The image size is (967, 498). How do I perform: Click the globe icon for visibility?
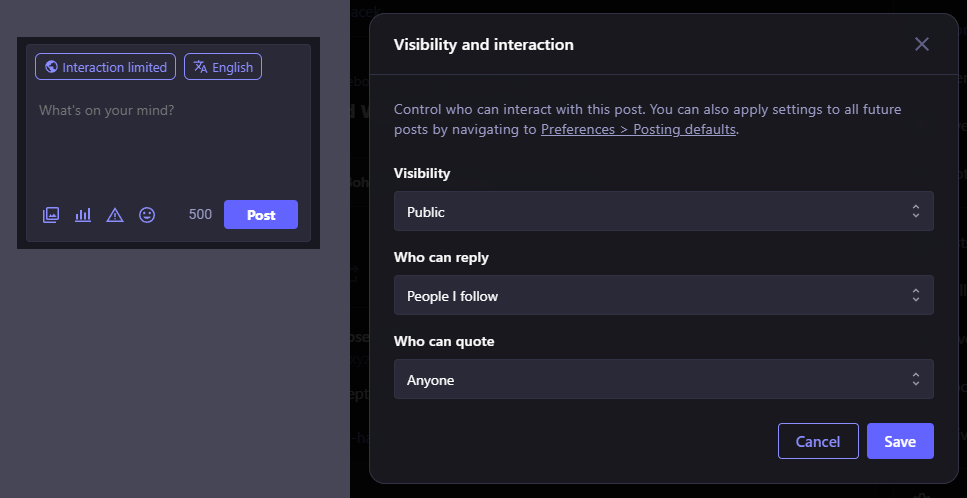(x=51, y=67)
